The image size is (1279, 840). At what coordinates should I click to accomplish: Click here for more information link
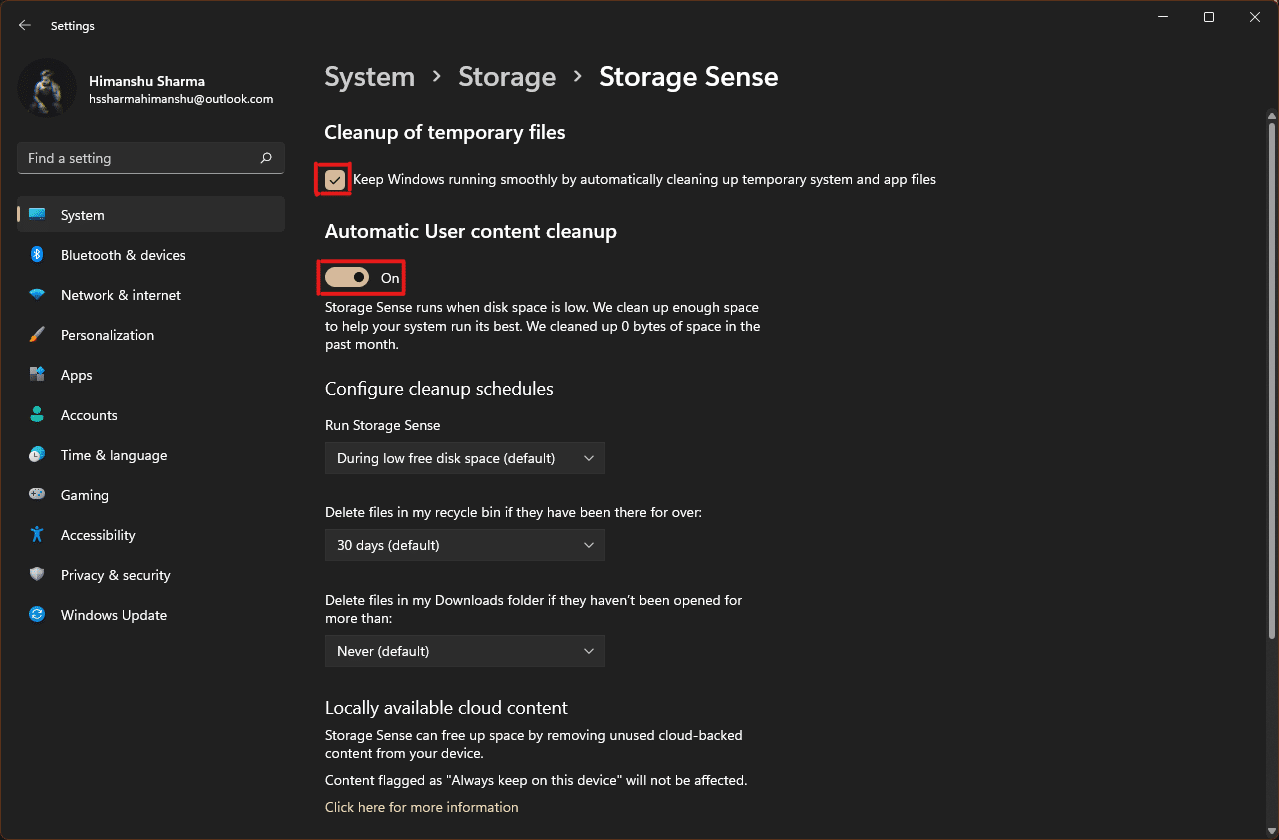click(422, 807)
